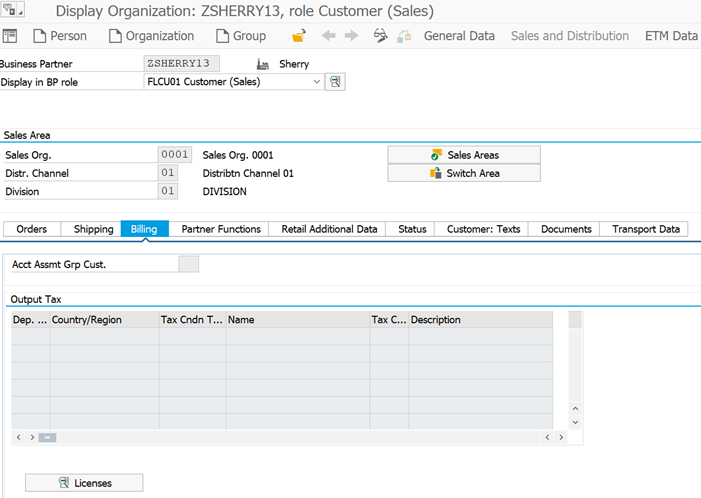Open the Sales Areas button
The image size is (701, 498).
pos(464,155)
